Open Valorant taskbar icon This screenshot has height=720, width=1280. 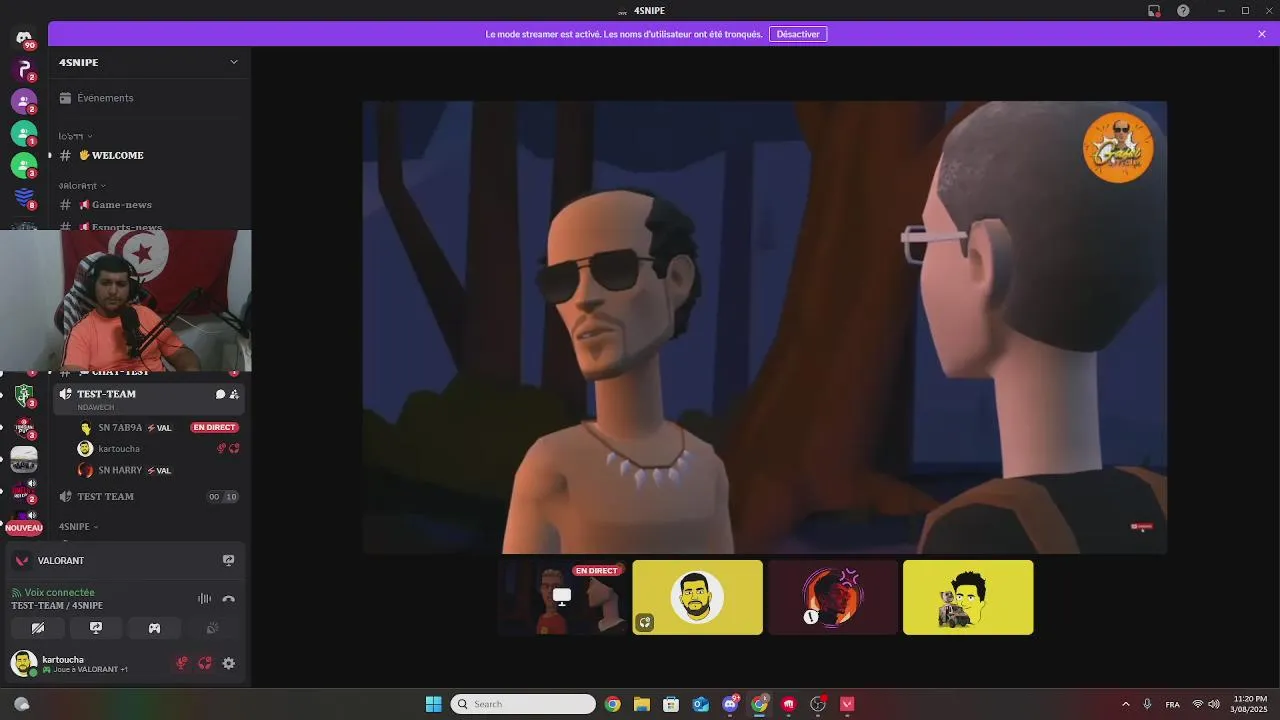[848, 704]
